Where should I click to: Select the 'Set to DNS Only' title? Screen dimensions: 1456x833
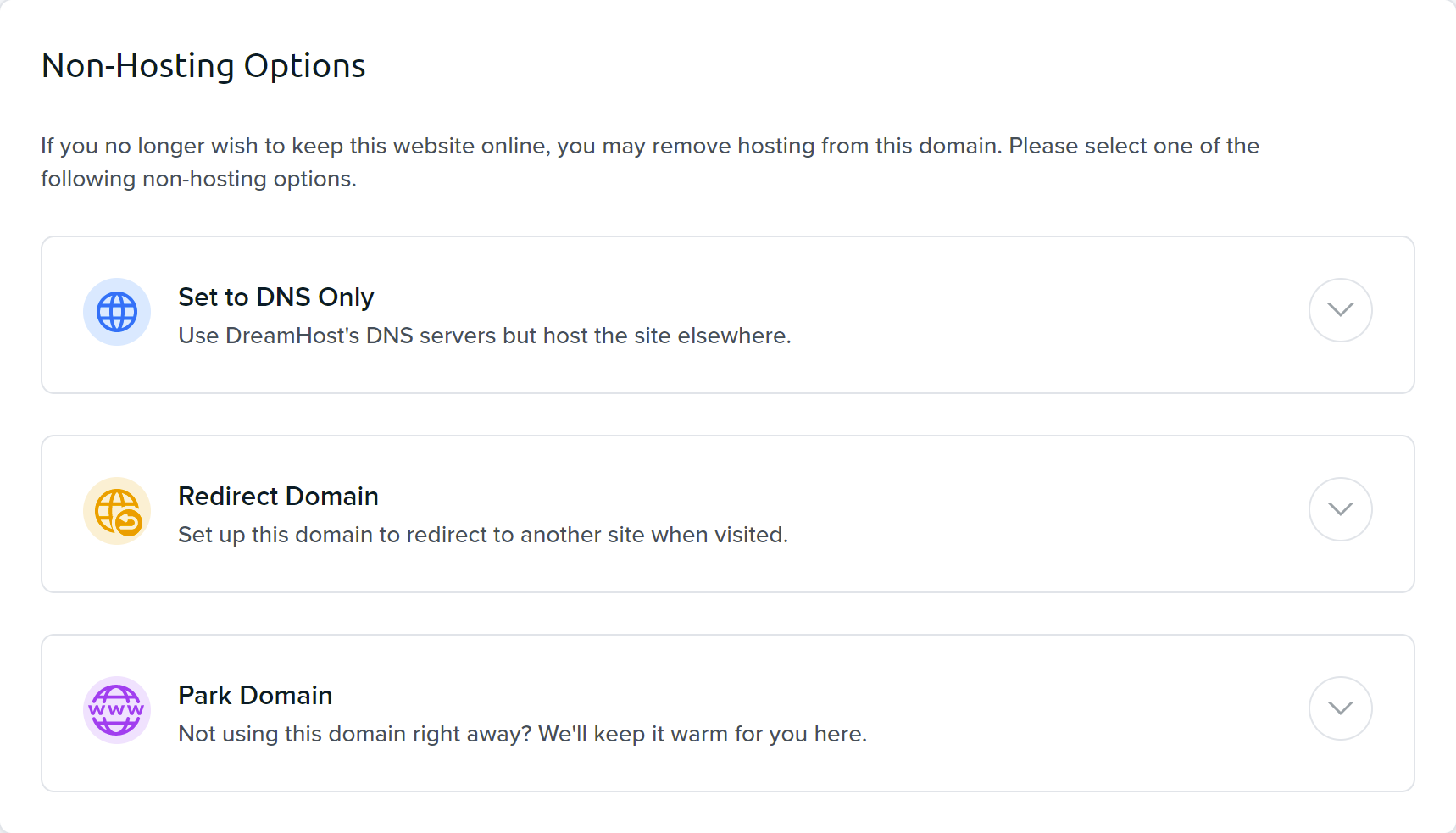276,297
